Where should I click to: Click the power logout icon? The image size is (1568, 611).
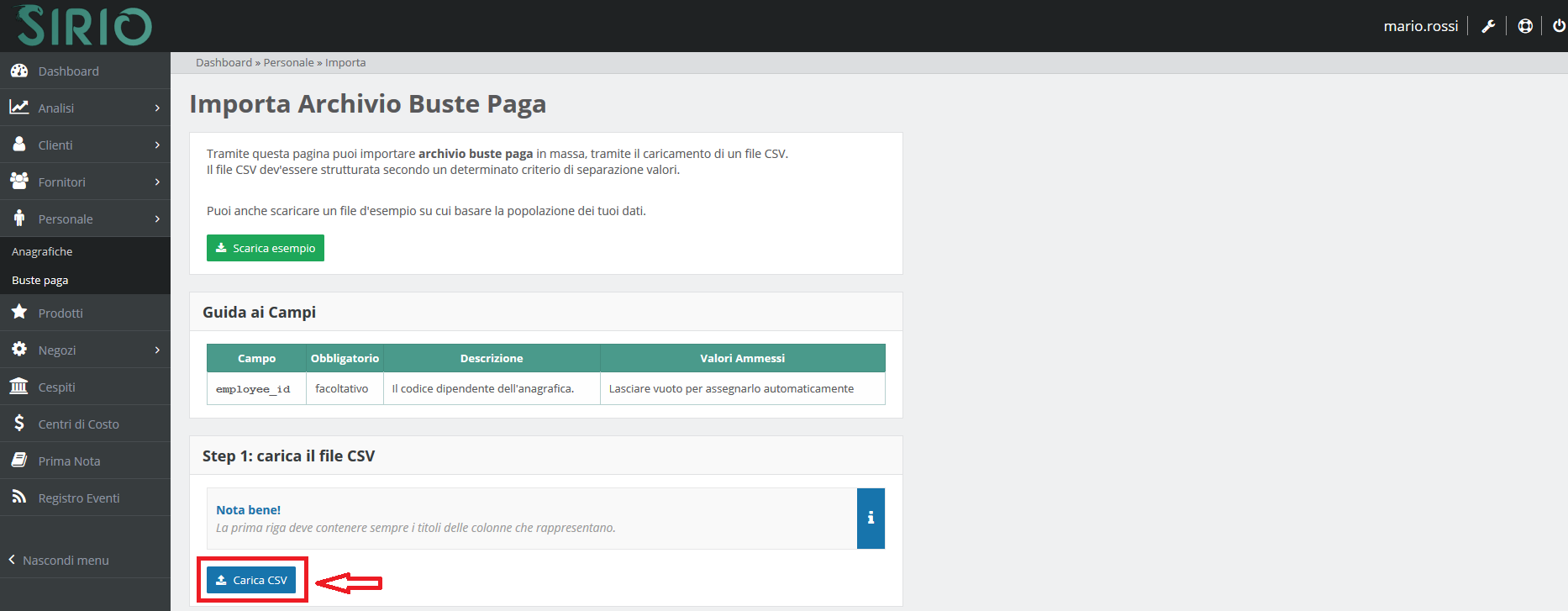(1559, 26)
